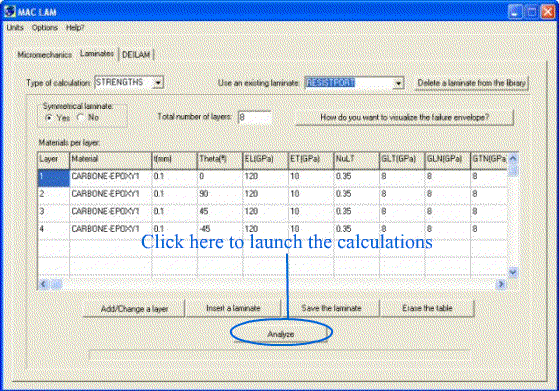
Task: Click the Layer column header
Action: [x=53, y=161]
